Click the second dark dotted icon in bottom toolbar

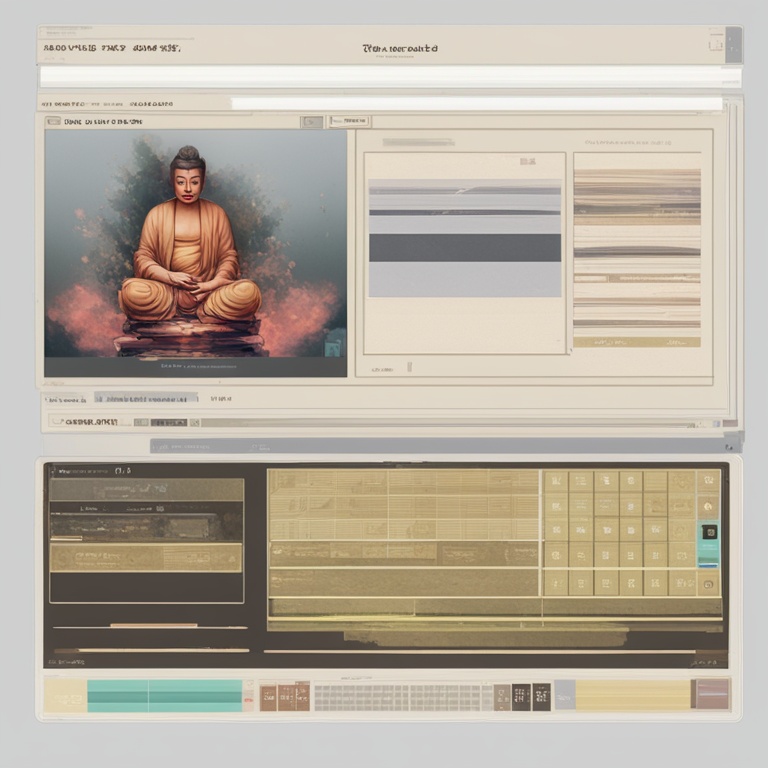[x=541, y=696]
